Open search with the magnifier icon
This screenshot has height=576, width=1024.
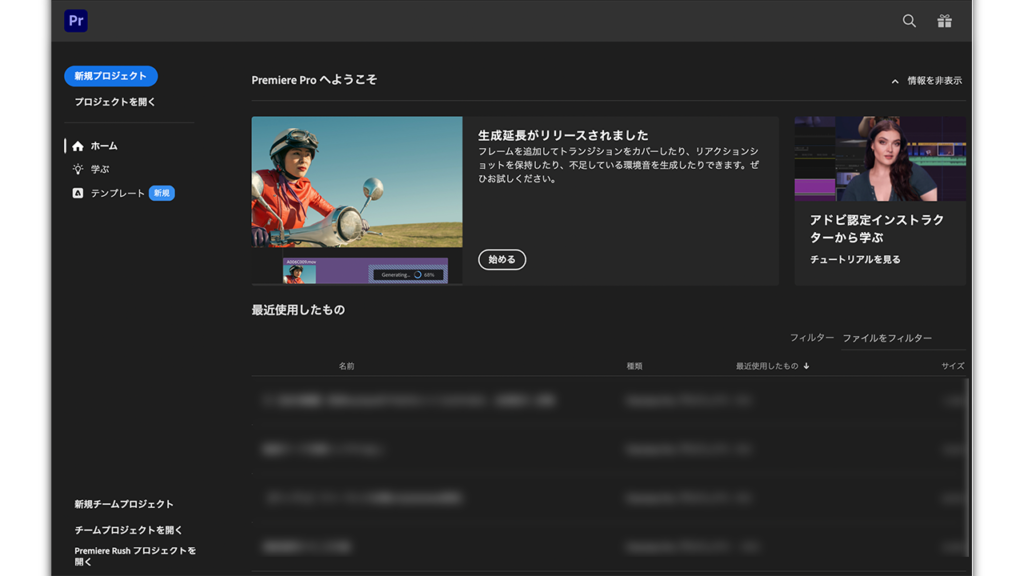click(909, 21)
